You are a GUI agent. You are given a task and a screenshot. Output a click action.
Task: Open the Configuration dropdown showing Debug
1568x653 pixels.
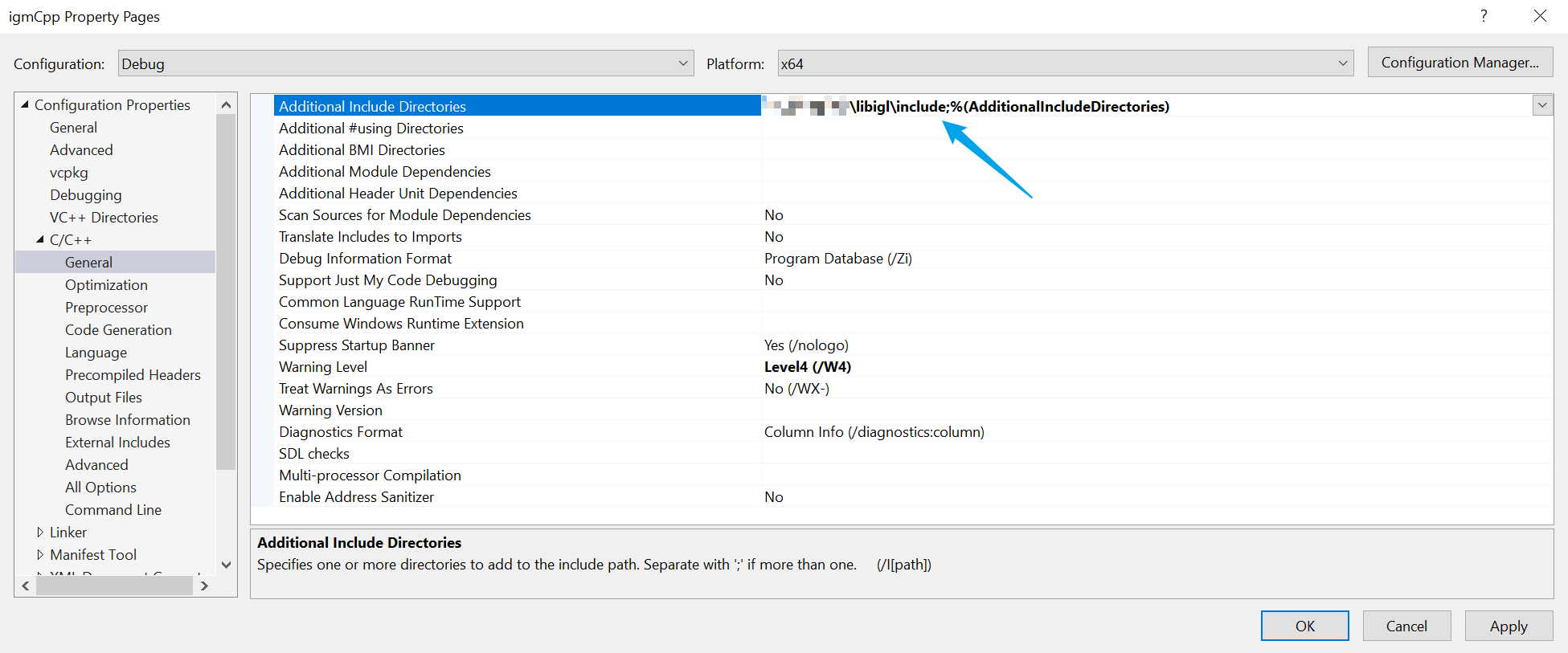[406, 63]
